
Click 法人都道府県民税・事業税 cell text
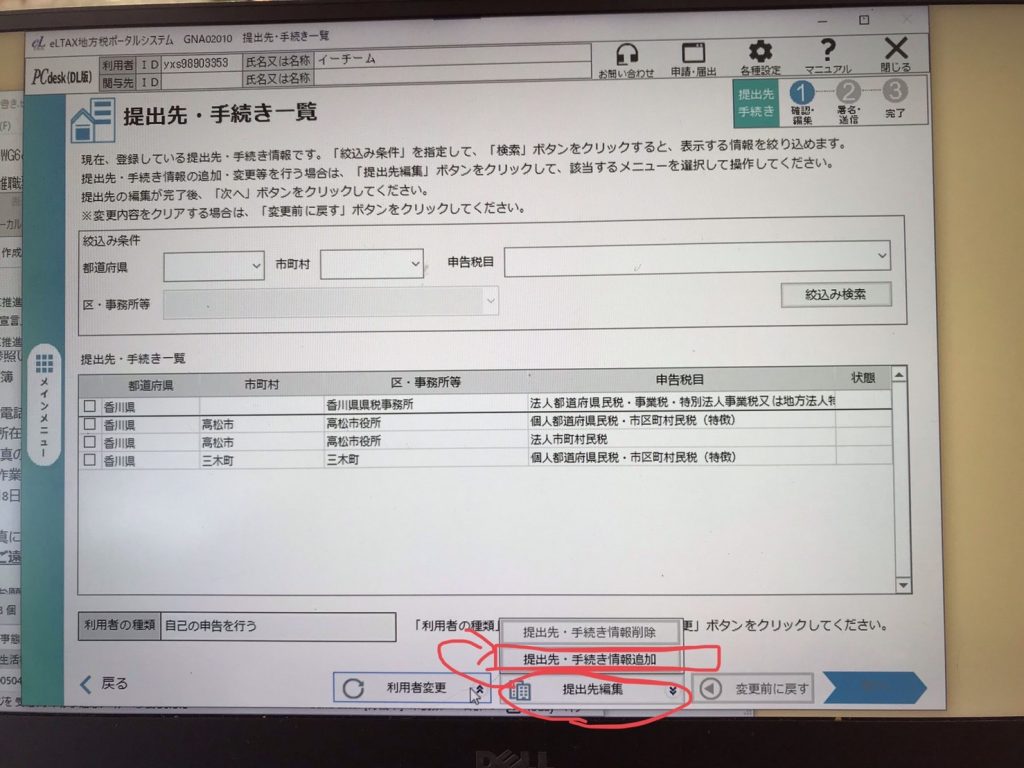[682, 402]
